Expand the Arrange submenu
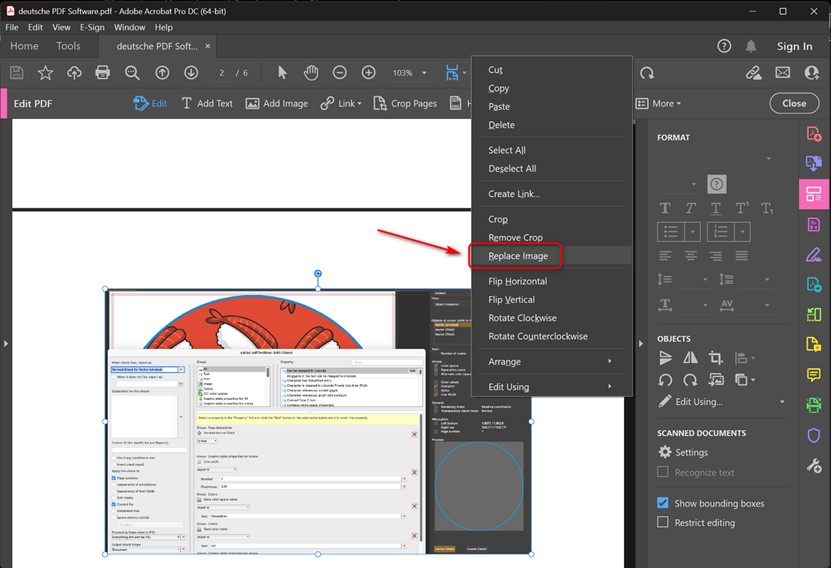831x568 pixels. 552,361
